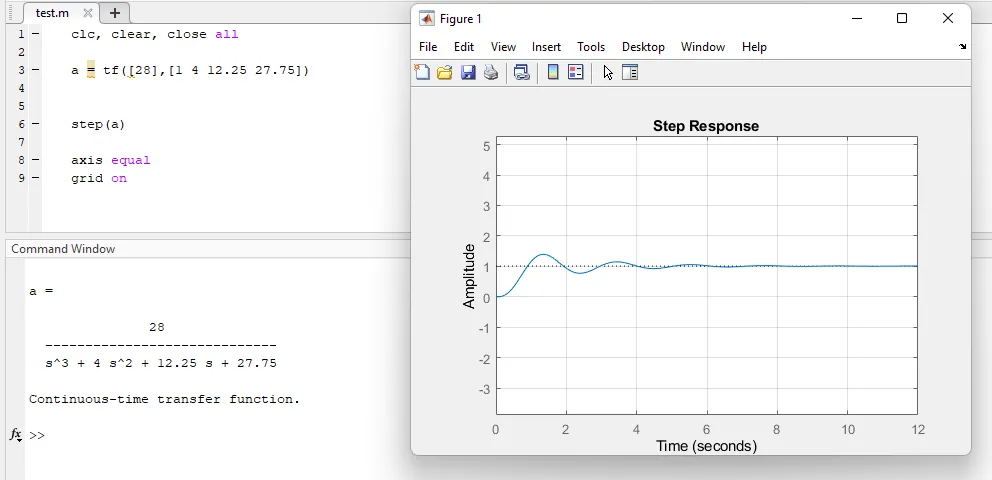Switch to the test.m editor tab
This screenshot has width=992, height=480.
51,13
